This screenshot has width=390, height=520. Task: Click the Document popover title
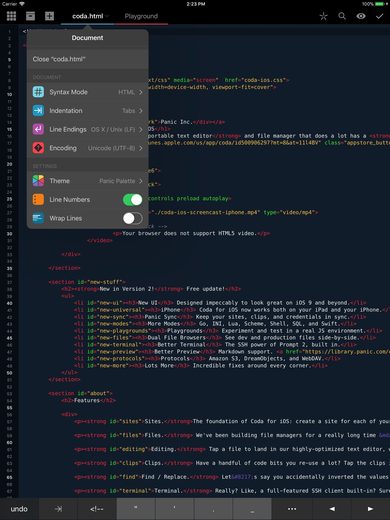pyautogui.click(x=87, y=38)
